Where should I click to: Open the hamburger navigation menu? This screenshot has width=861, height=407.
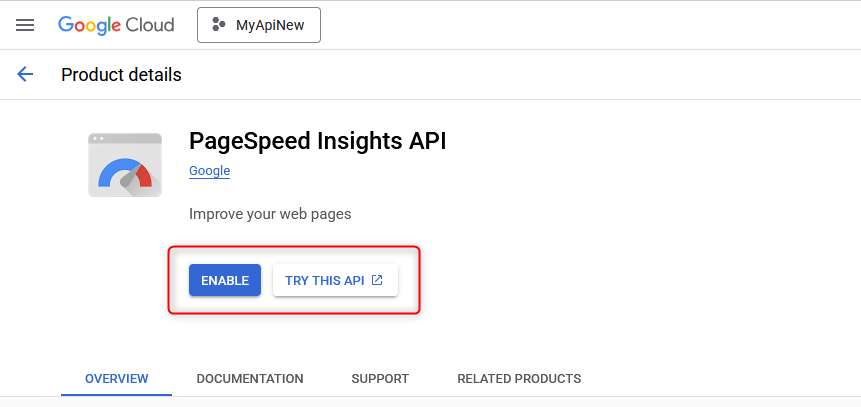tap(25, 25)
